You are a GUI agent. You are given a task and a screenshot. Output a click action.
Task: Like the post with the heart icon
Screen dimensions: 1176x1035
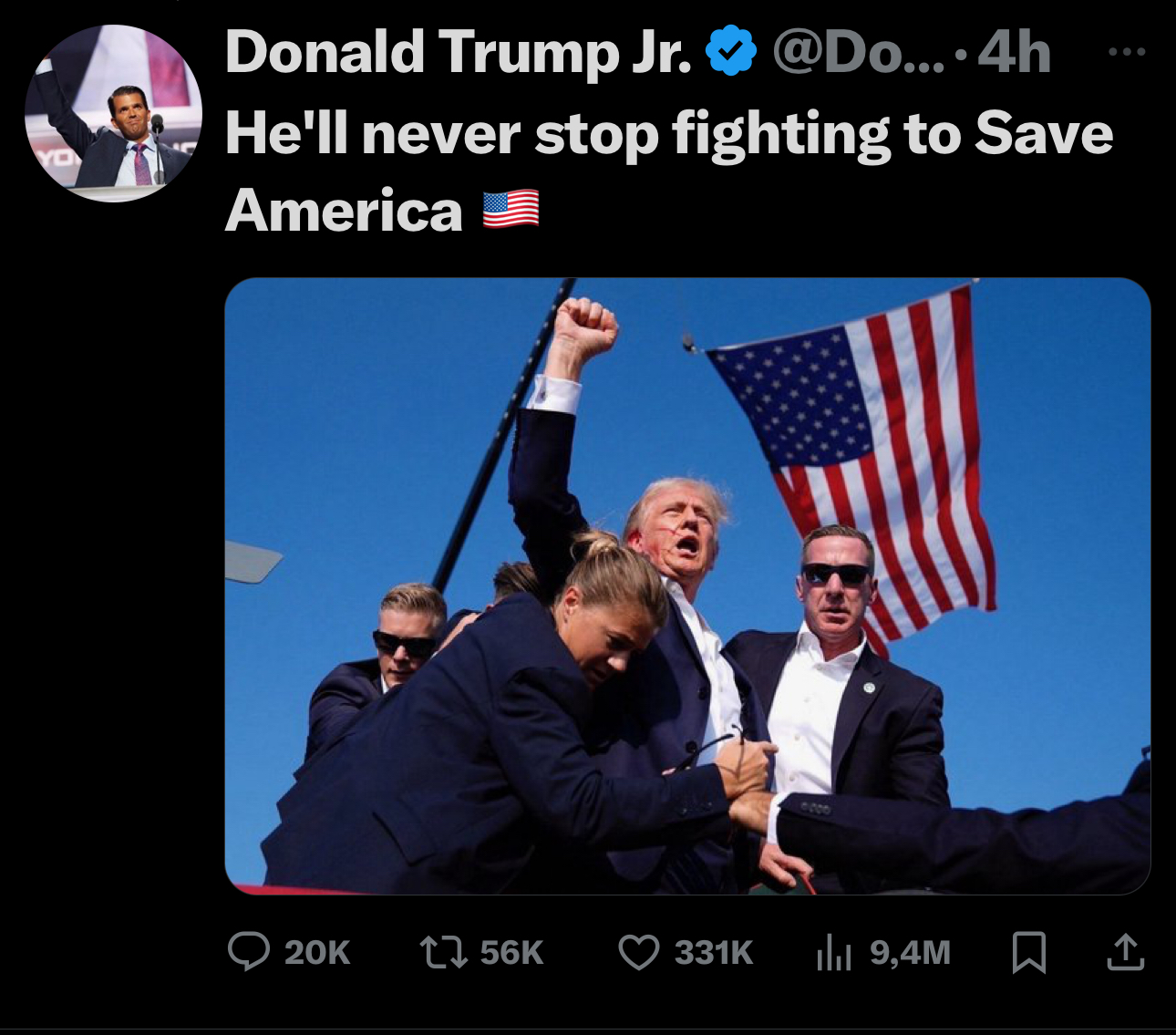pyautogui.click(x=638, y=953)
